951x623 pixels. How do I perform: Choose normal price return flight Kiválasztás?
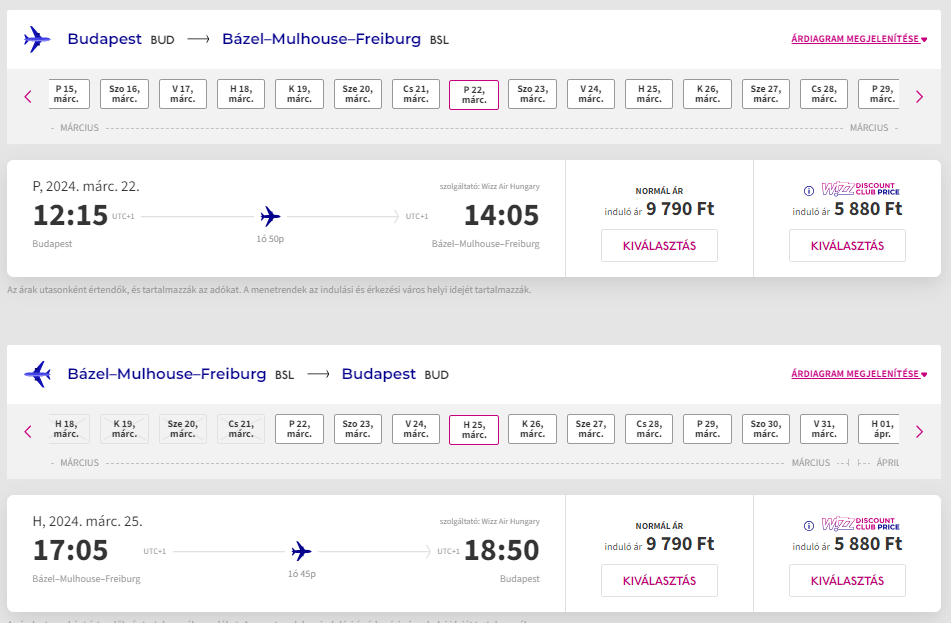click(659, 581)
